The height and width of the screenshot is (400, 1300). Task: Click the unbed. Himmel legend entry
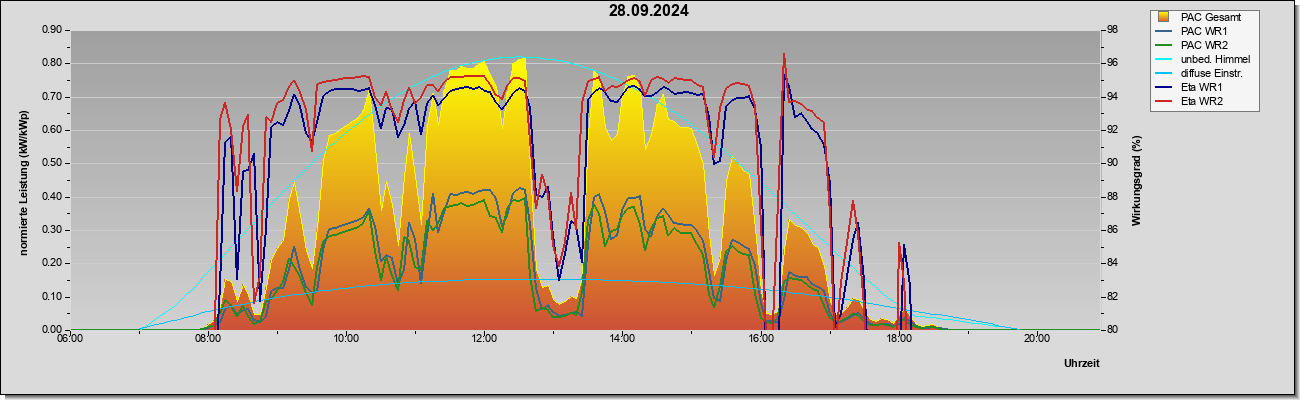coord(1203,59)
